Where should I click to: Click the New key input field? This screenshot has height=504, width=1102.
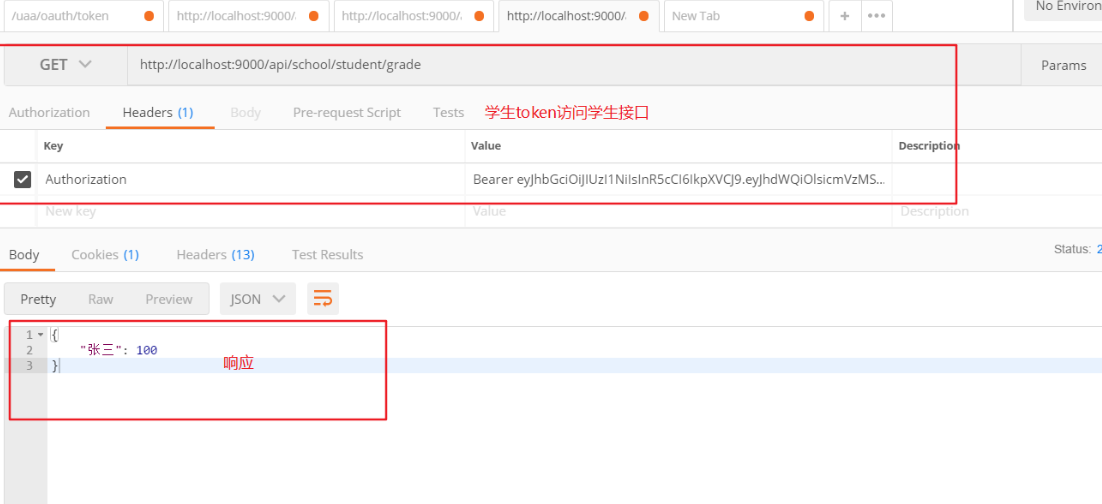pyautogui.click(x=251, y=211)
